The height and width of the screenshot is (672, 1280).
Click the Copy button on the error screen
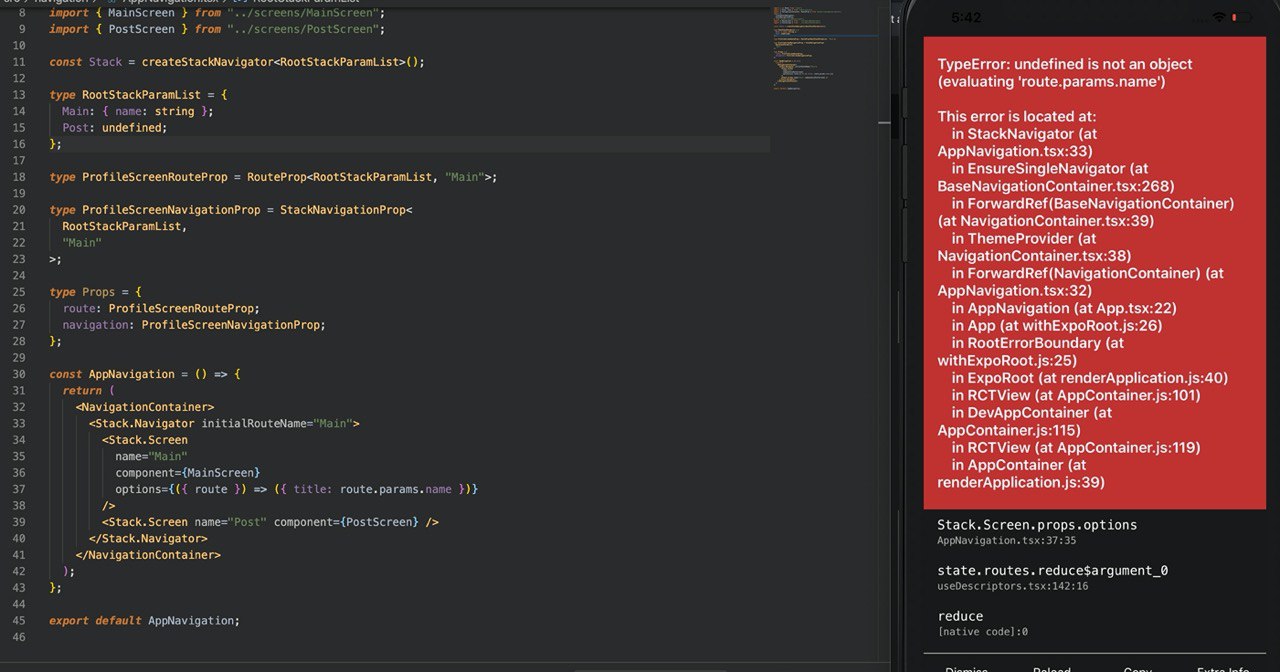[x=1137, y=668]
